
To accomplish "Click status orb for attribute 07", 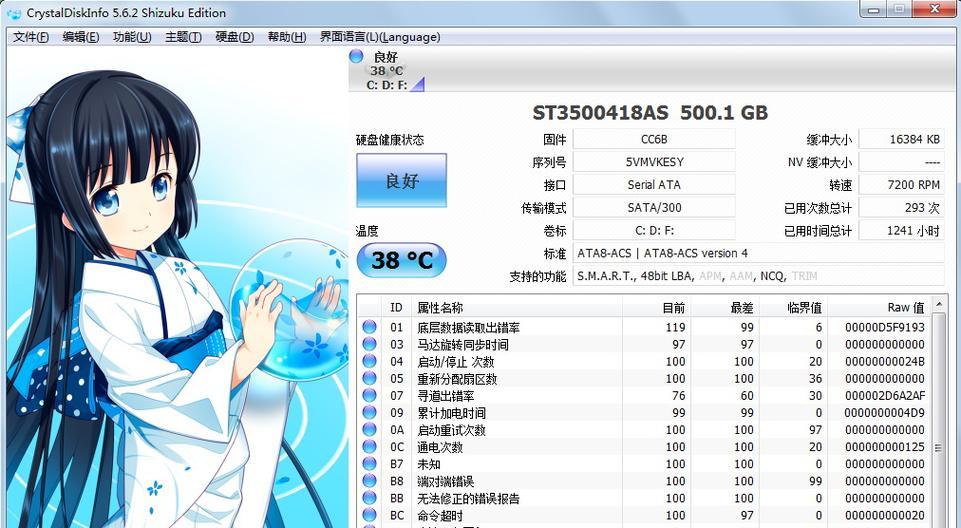I will [x=369, y=396].
